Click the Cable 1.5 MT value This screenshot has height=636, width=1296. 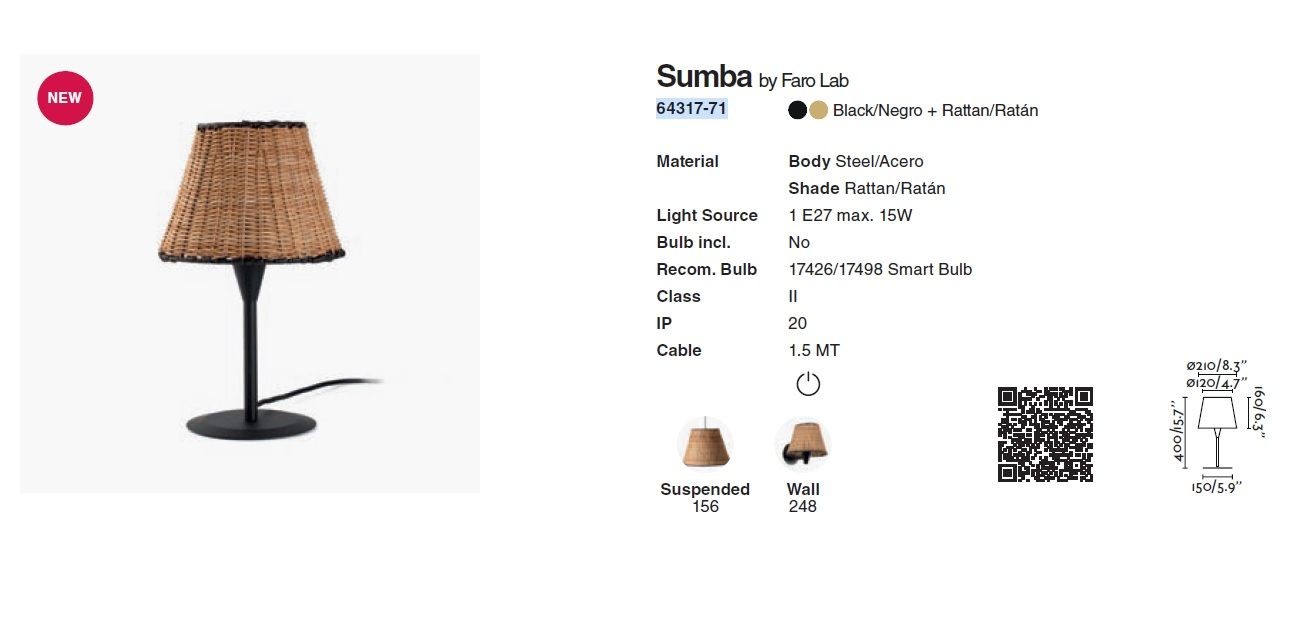tap(814, 350)
